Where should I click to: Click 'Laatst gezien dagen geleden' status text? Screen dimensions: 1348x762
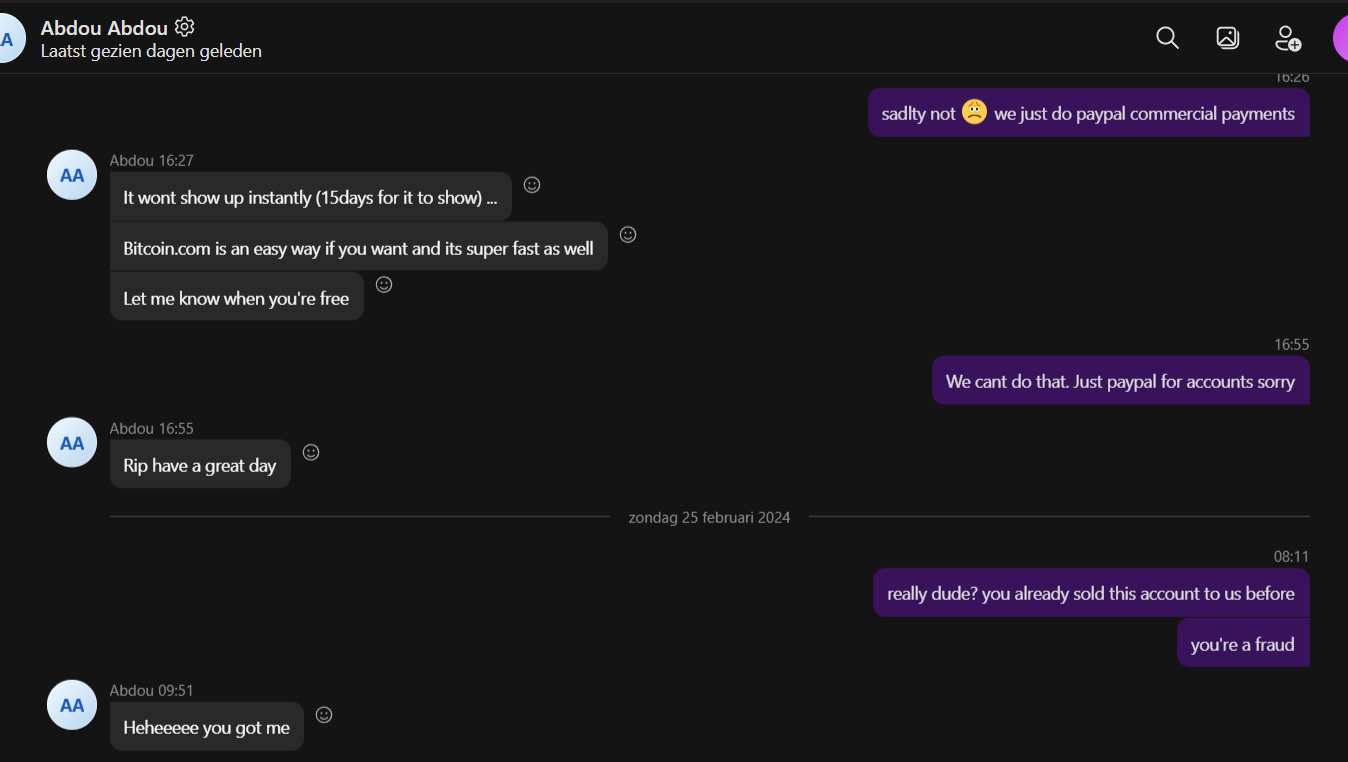pos(151,51)
